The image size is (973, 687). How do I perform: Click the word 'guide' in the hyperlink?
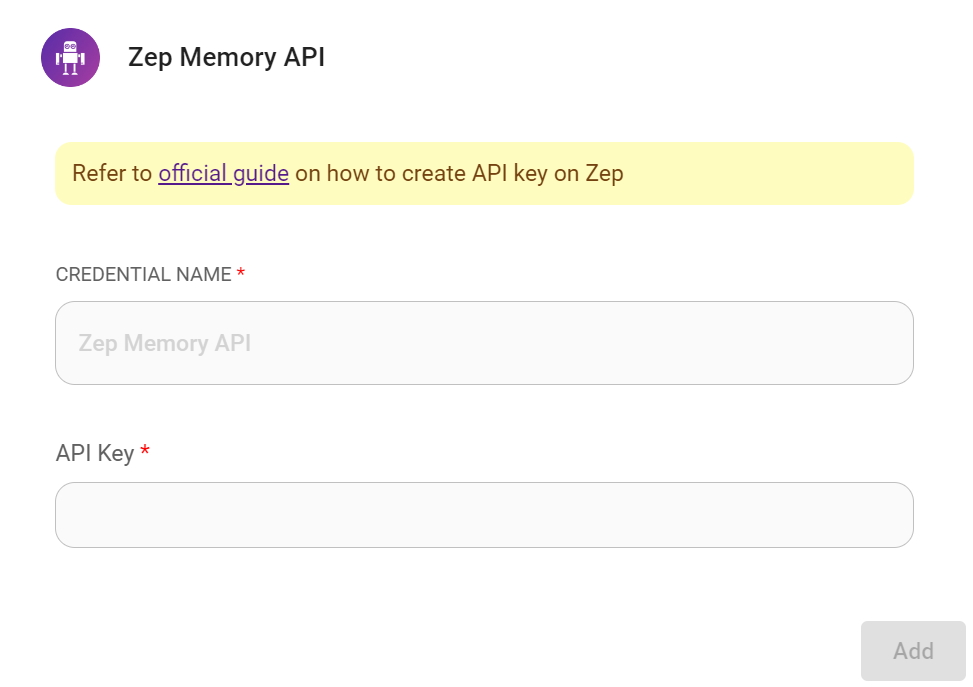pos(261,173)
